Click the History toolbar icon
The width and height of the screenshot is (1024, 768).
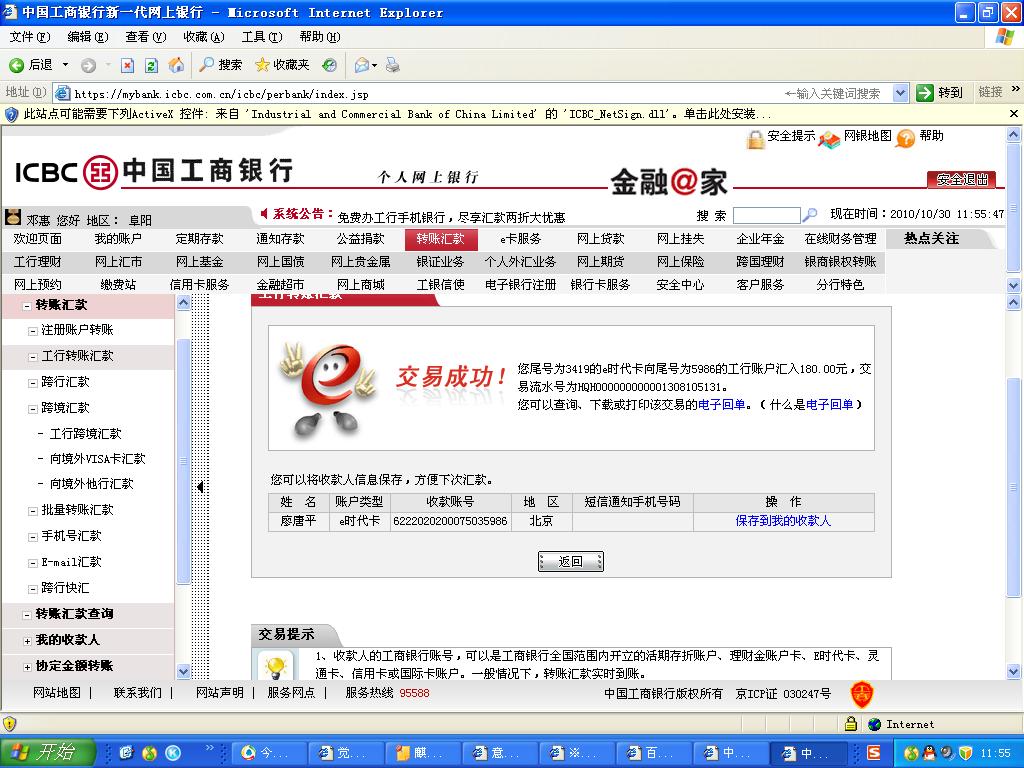[x=329, y=65]
